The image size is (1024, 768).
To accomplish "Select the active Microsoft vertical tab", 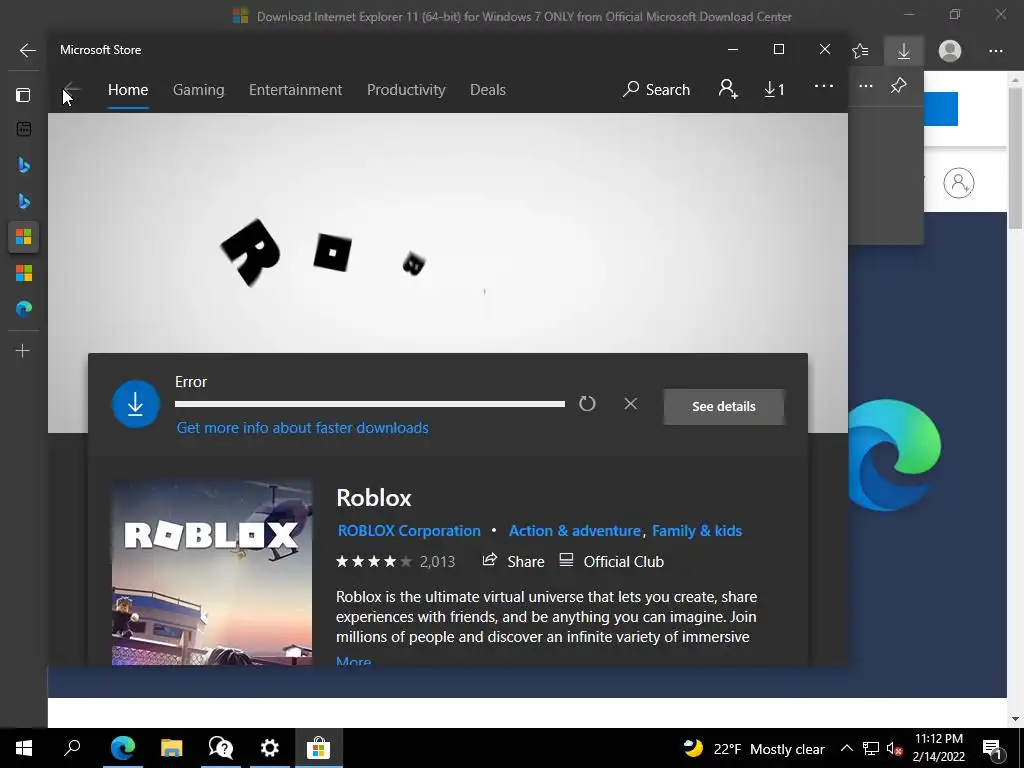I will pos(24,236).
